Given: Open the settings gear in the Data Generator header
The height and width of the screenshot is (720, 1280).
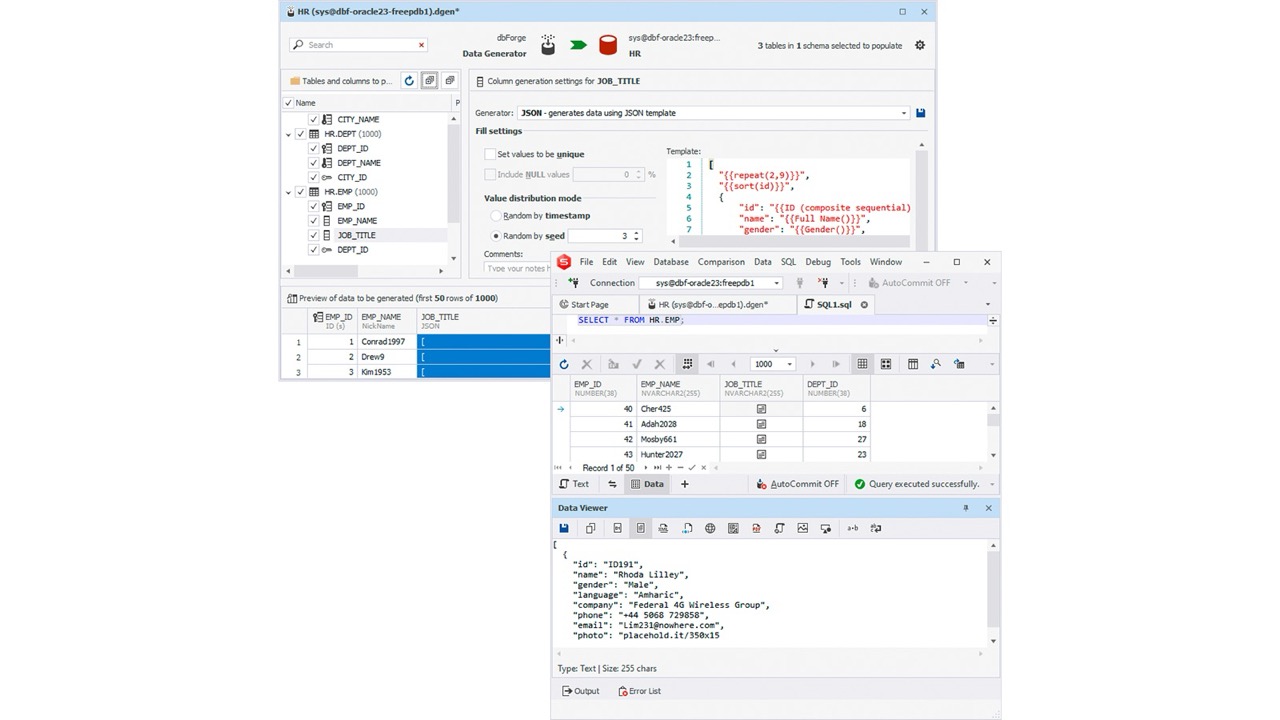Looking at the screenshot, I should tap(919, 45).
